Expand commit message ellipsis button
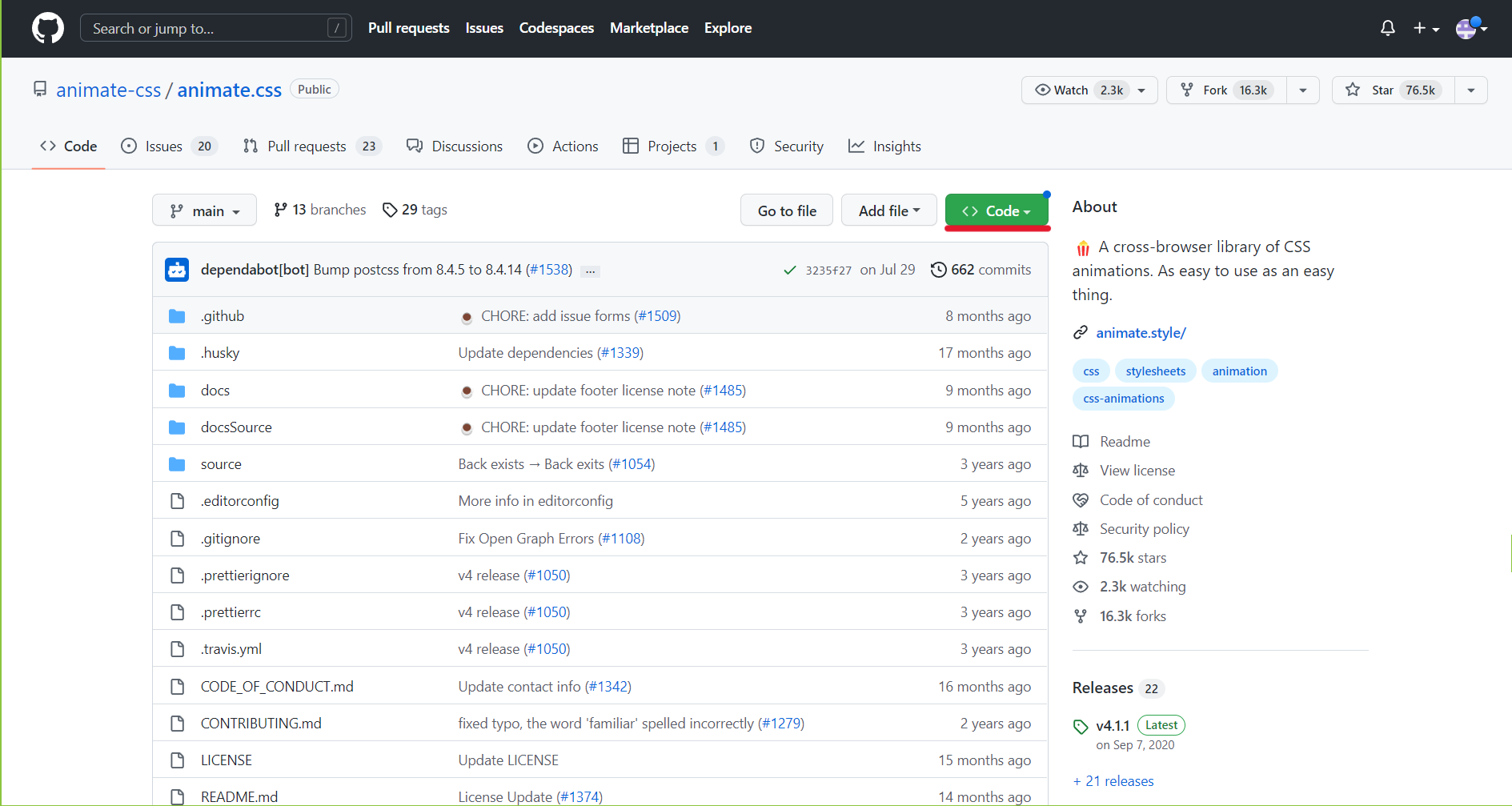This screenshot has width=1512, height=806. click(590, 271)
